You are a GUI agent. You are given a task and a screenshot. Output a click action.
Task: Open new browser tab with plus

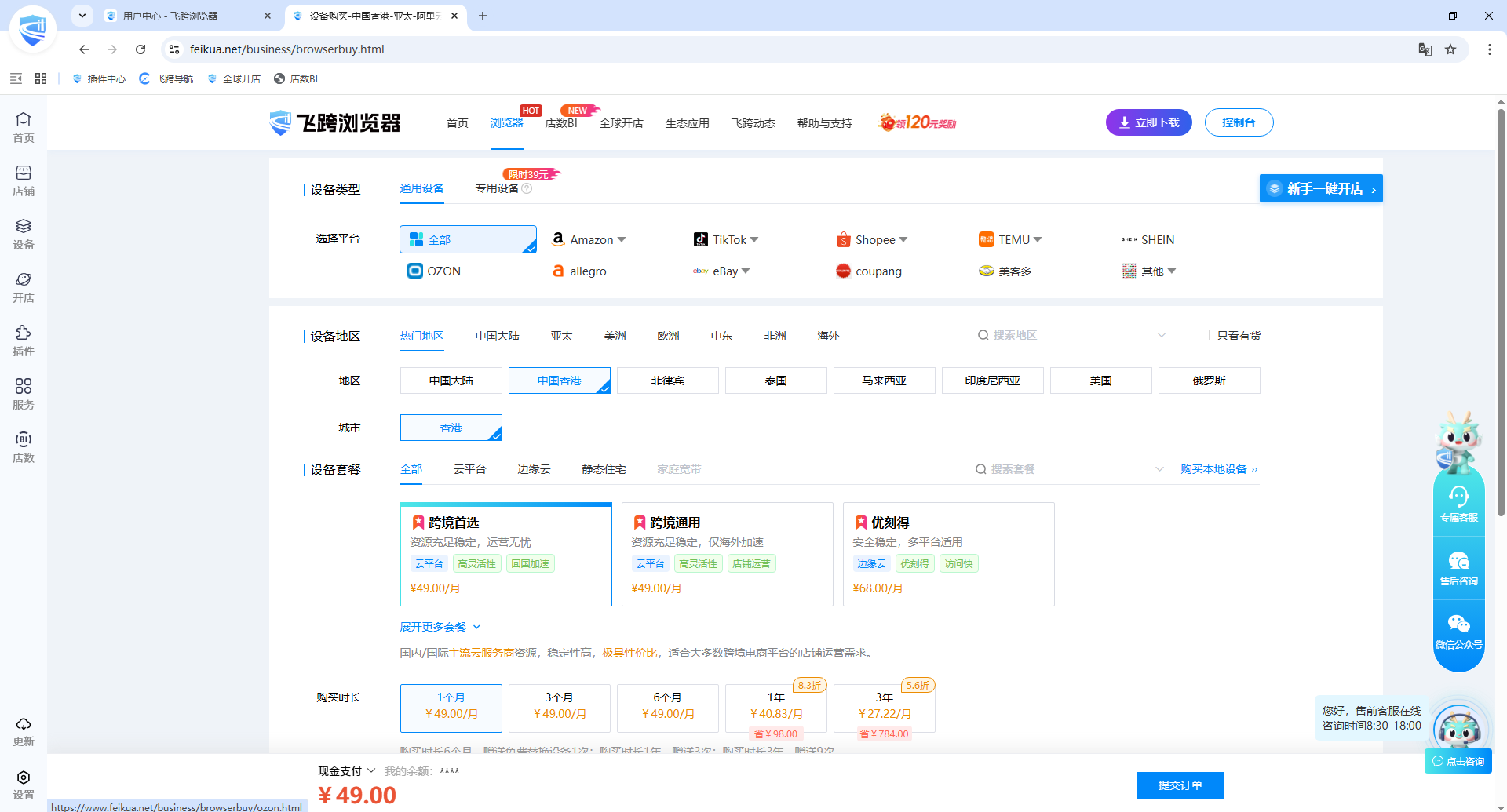pos(483,16)
